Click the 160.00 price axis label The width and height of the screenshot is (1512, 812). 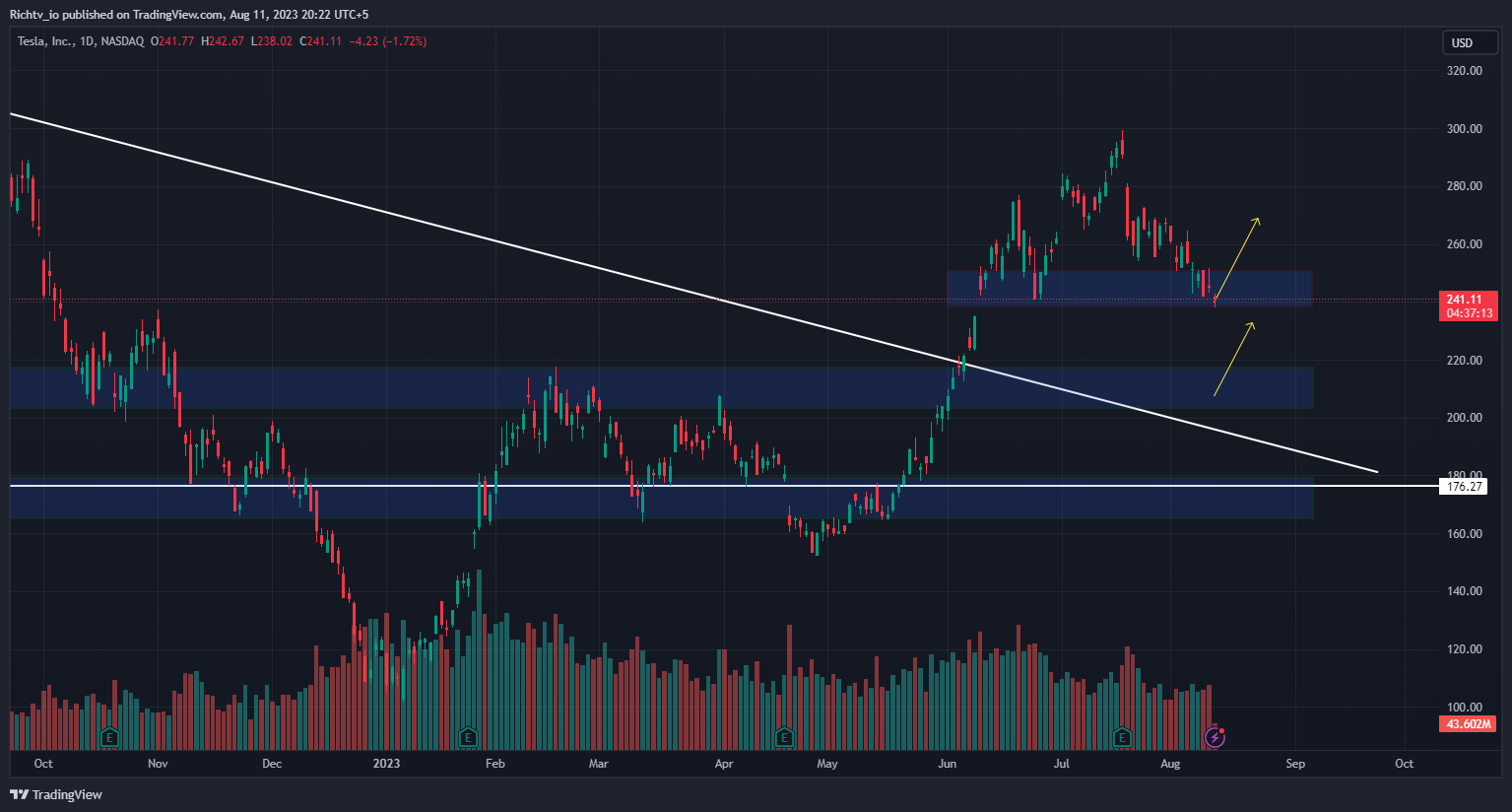pyautogui.click(x=1465, y=534)
